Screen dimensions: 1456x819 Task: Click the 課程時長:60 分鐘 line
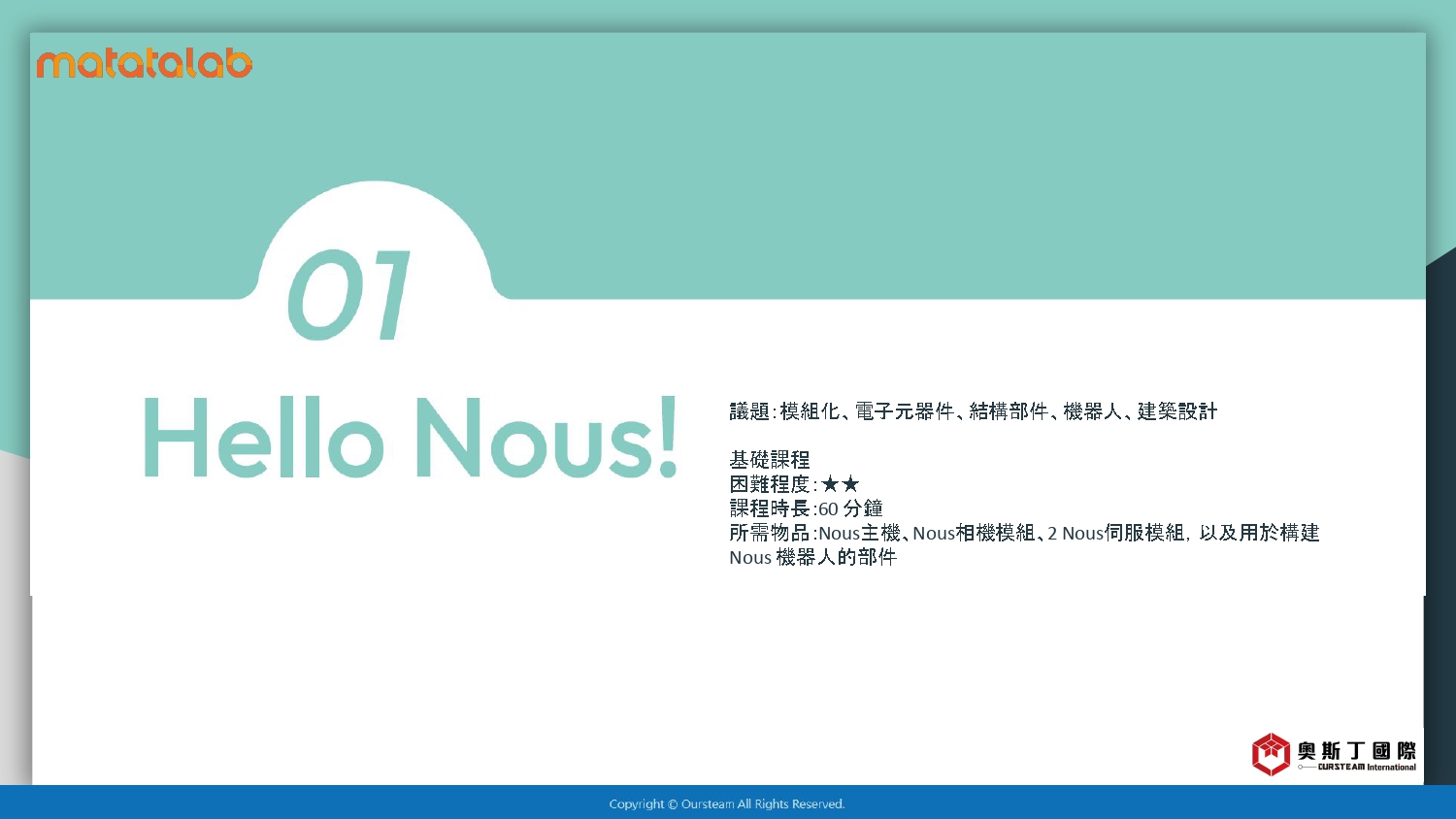tap(806, 508)
